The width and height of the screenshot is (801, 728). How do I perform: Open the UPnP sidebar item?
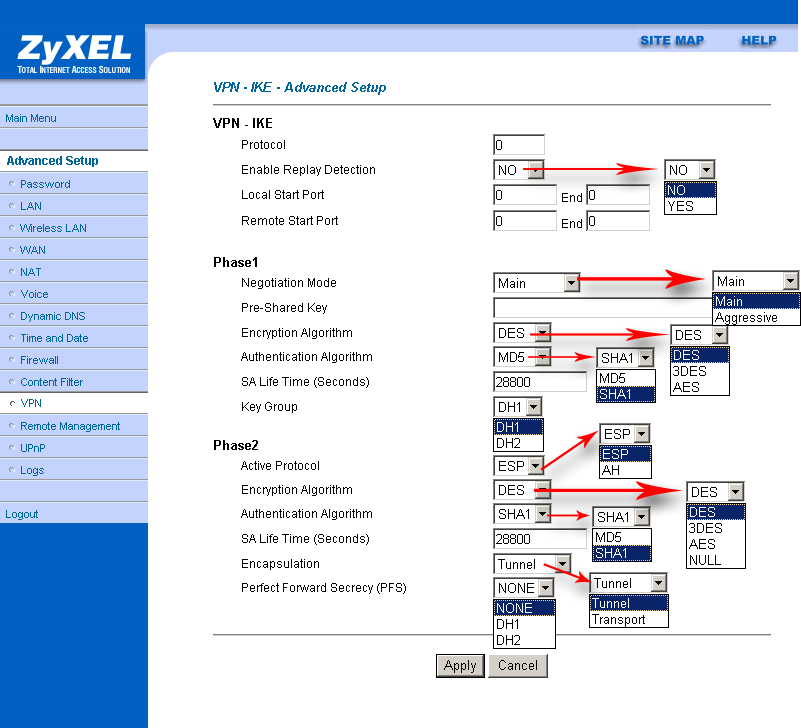[33, 448]
